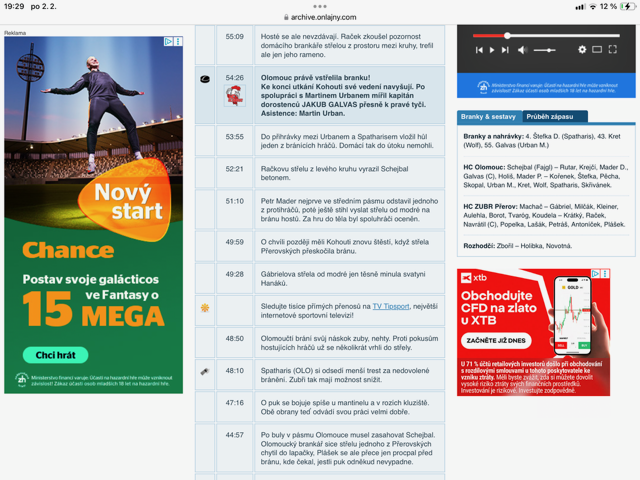Open AdChoices icon on Chance ad
Screen dimensions: 640x480
click(168, 42)
